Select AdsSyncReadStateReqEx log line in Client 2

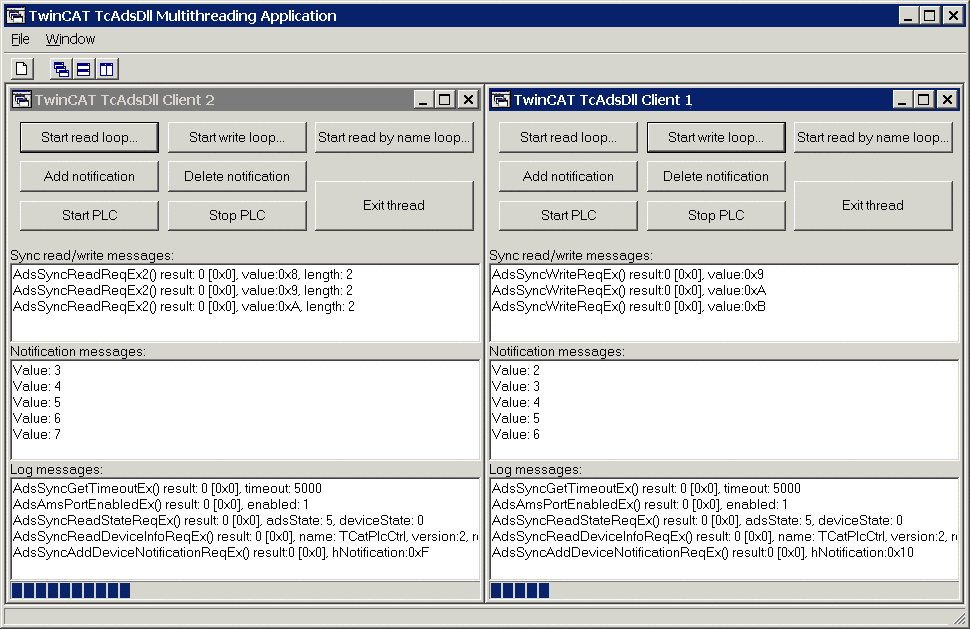tap(218, 521)
